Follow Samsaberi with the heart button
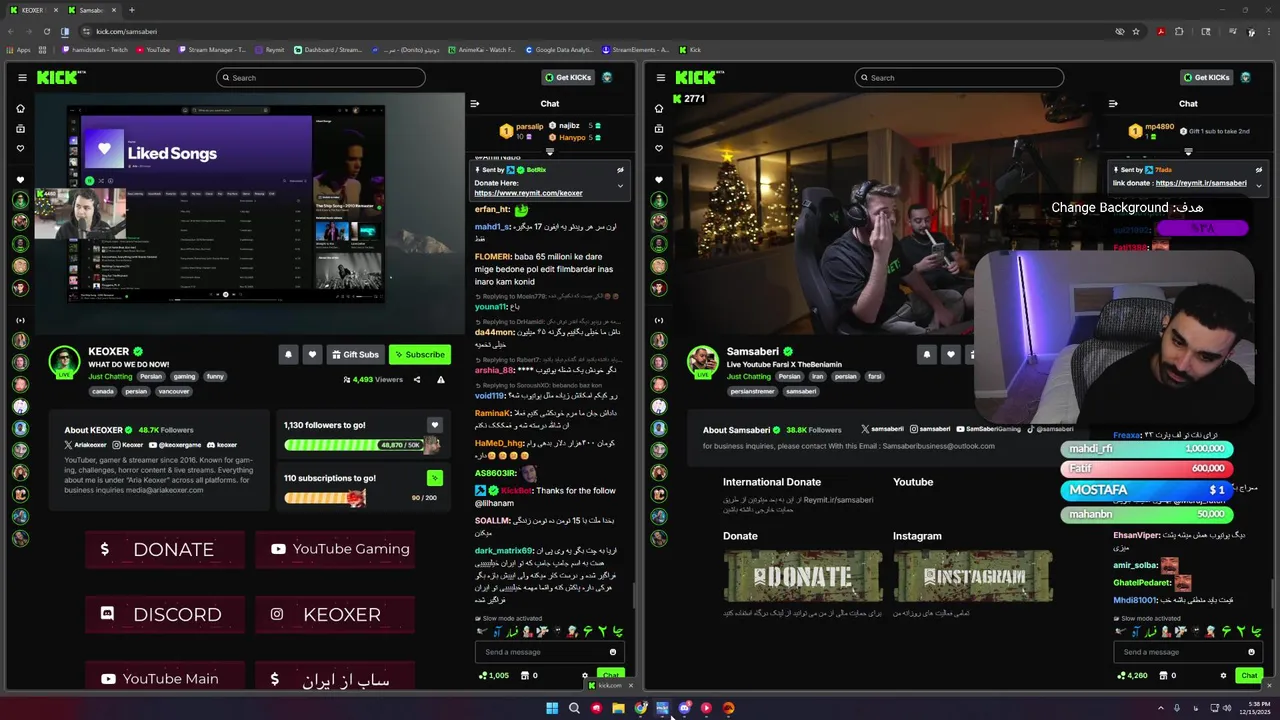1280x720 pixels. [x=950, y=354]
